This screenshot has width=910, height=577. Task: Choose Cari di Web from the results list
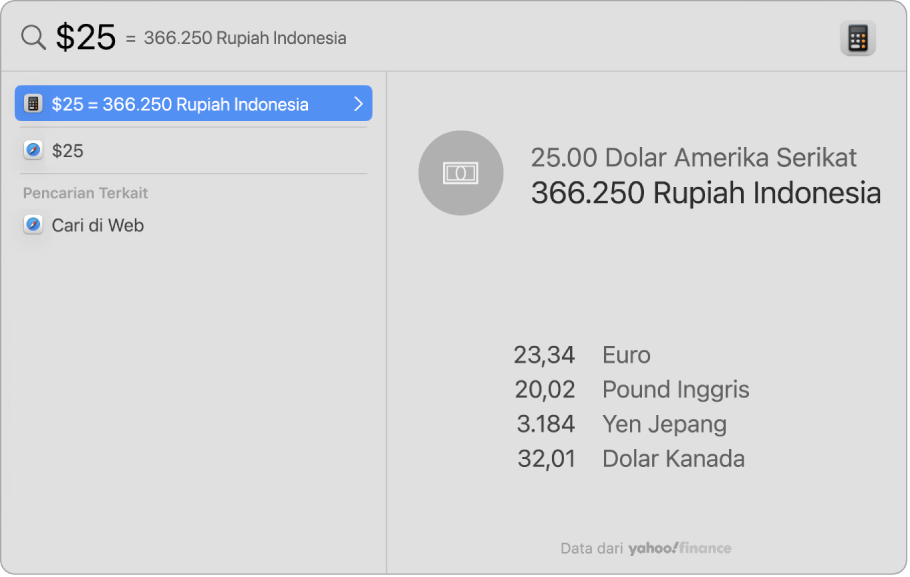[97, 225]
